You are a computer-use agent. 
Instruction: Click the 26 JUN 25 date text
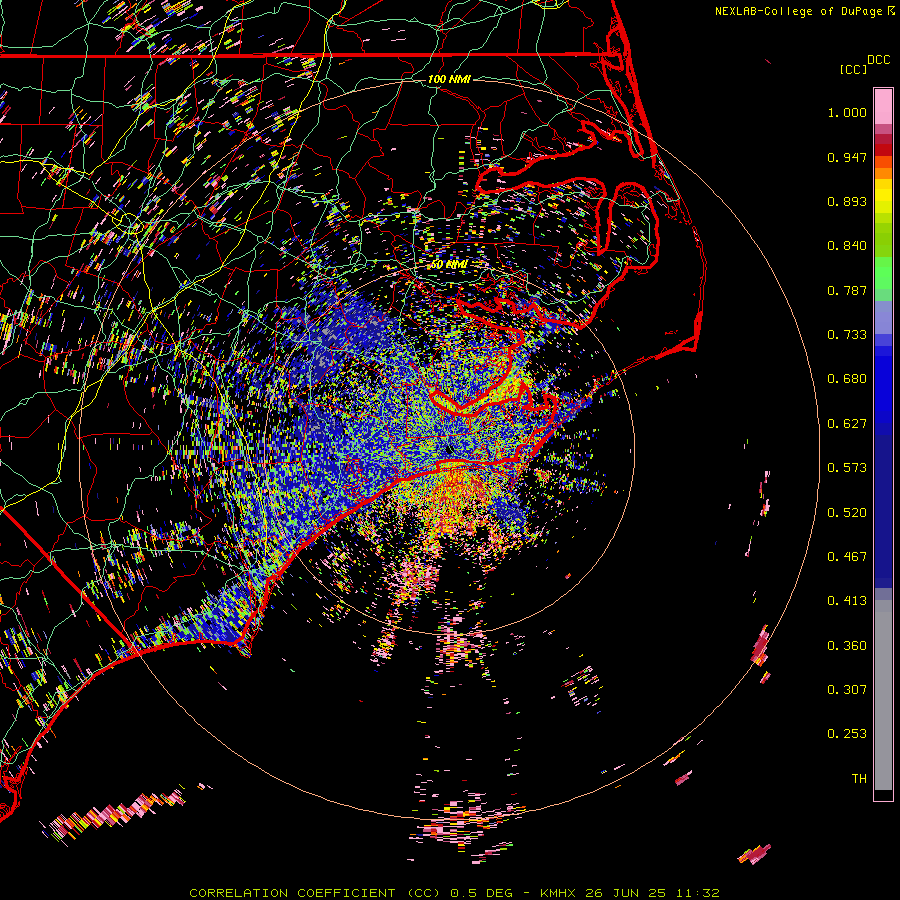626,893
